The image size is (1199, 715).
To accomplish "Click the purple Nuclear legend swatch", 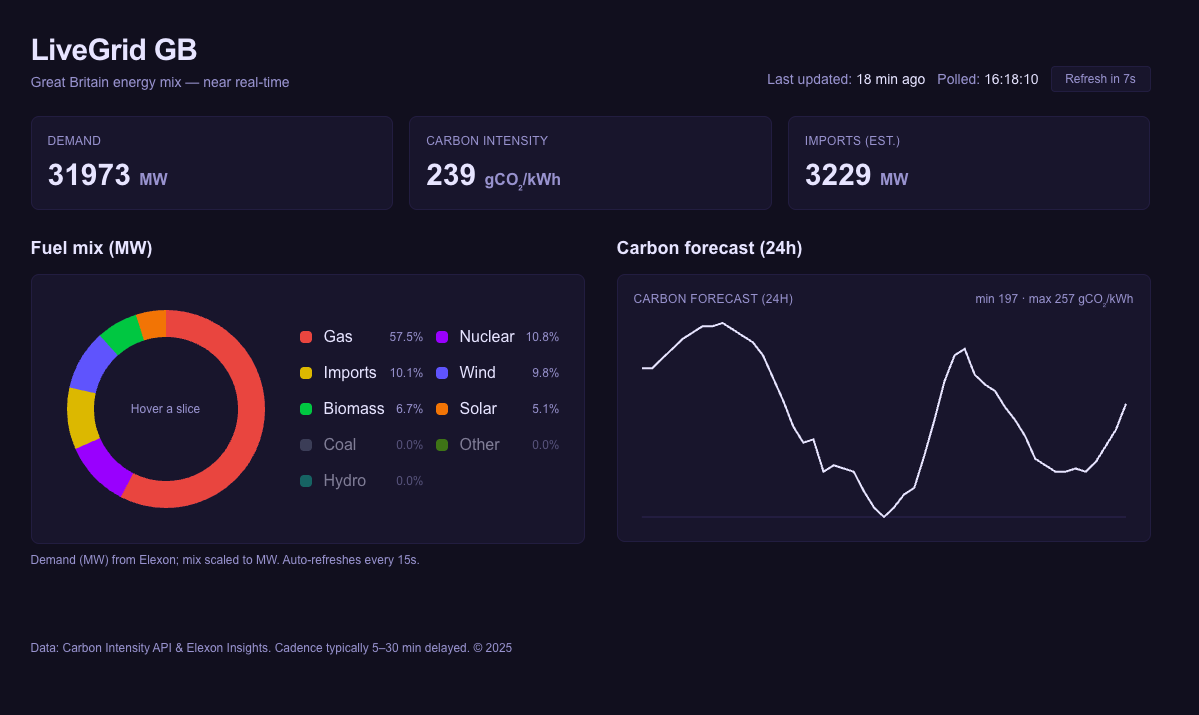I will (x=442, y=337).
